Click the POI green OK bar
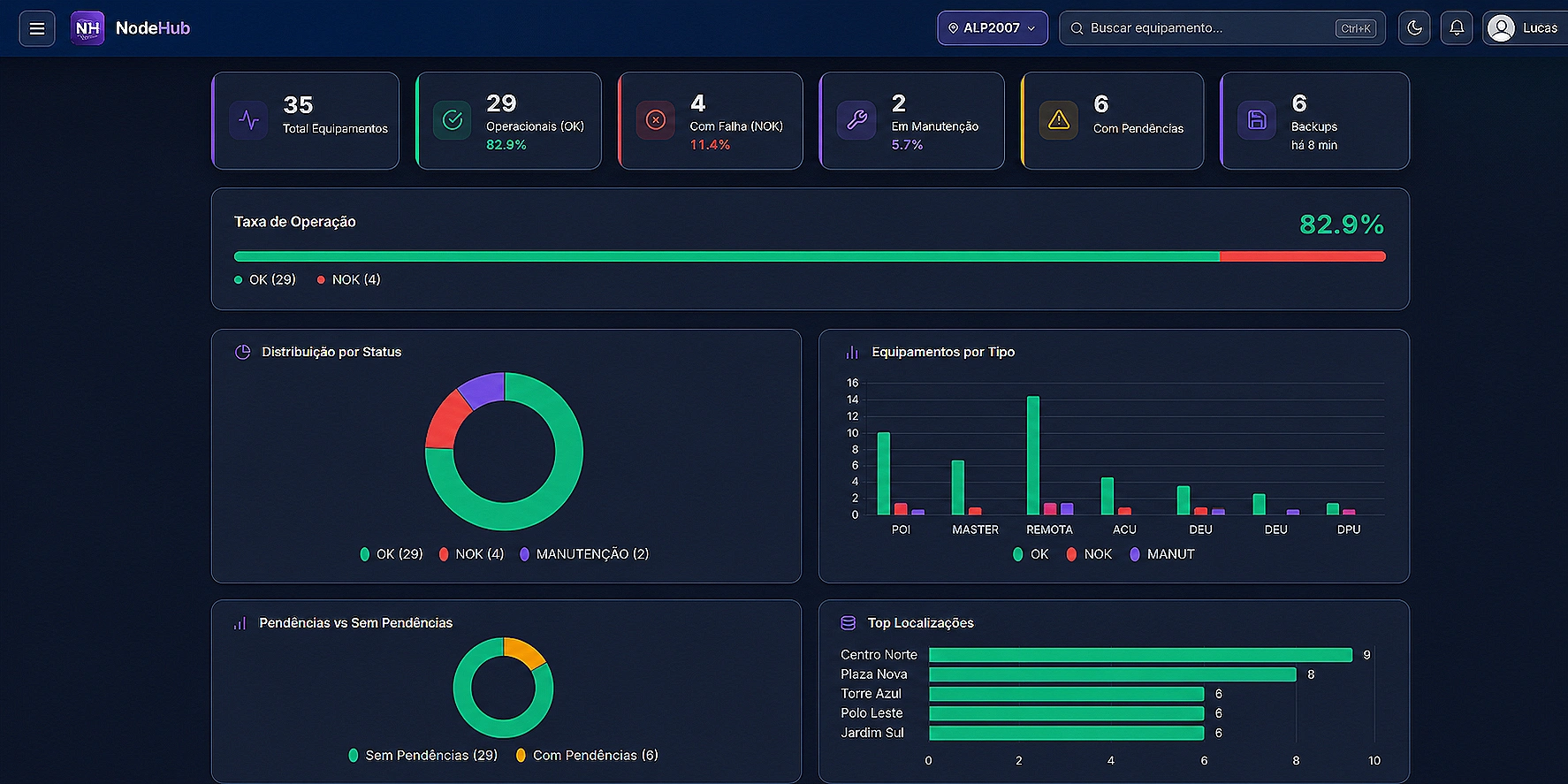This screenshot has height=784, width=1568. 883,473
